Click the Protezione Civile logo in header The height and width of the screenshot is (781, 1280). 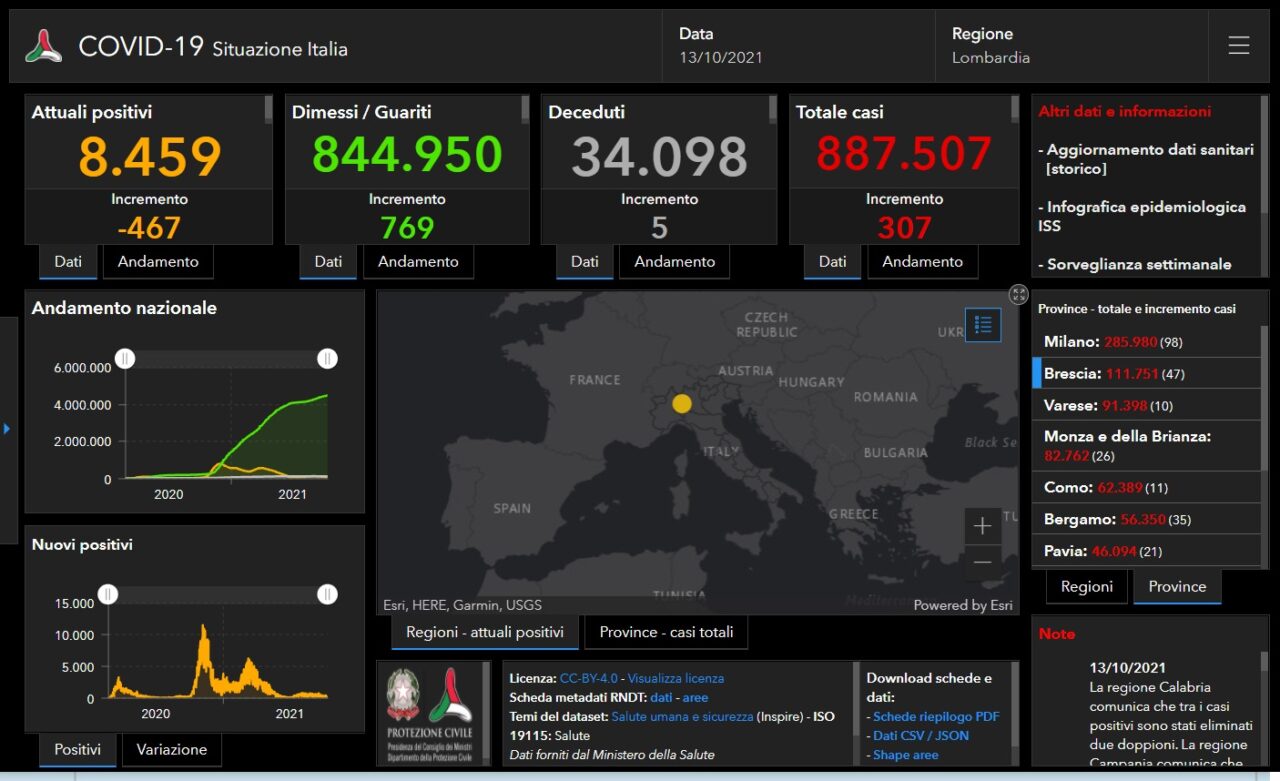pos(44,46)
